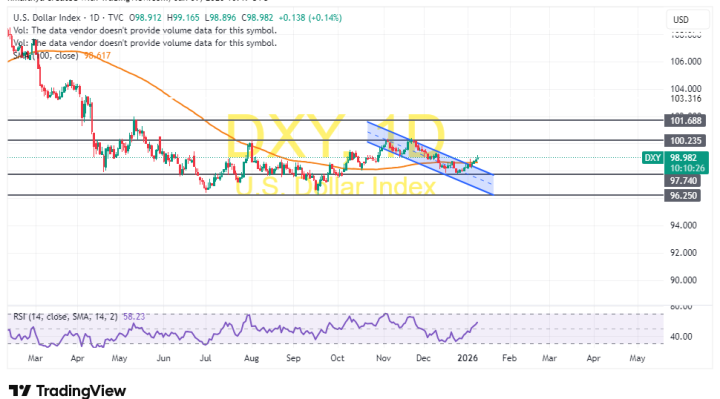Click the Nov label on time axis
720x399 pixels.
point(383,358)
